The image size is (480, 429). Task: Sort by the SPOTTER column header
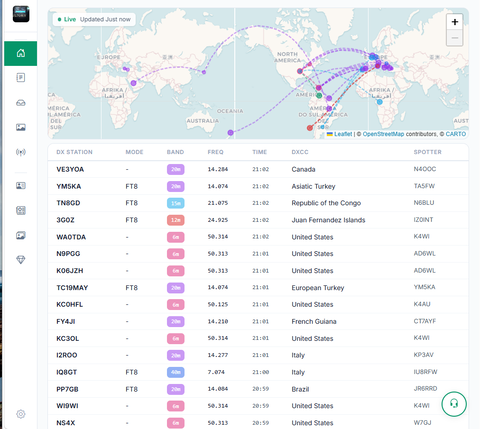pyautogui.click(x=428, y=152)
